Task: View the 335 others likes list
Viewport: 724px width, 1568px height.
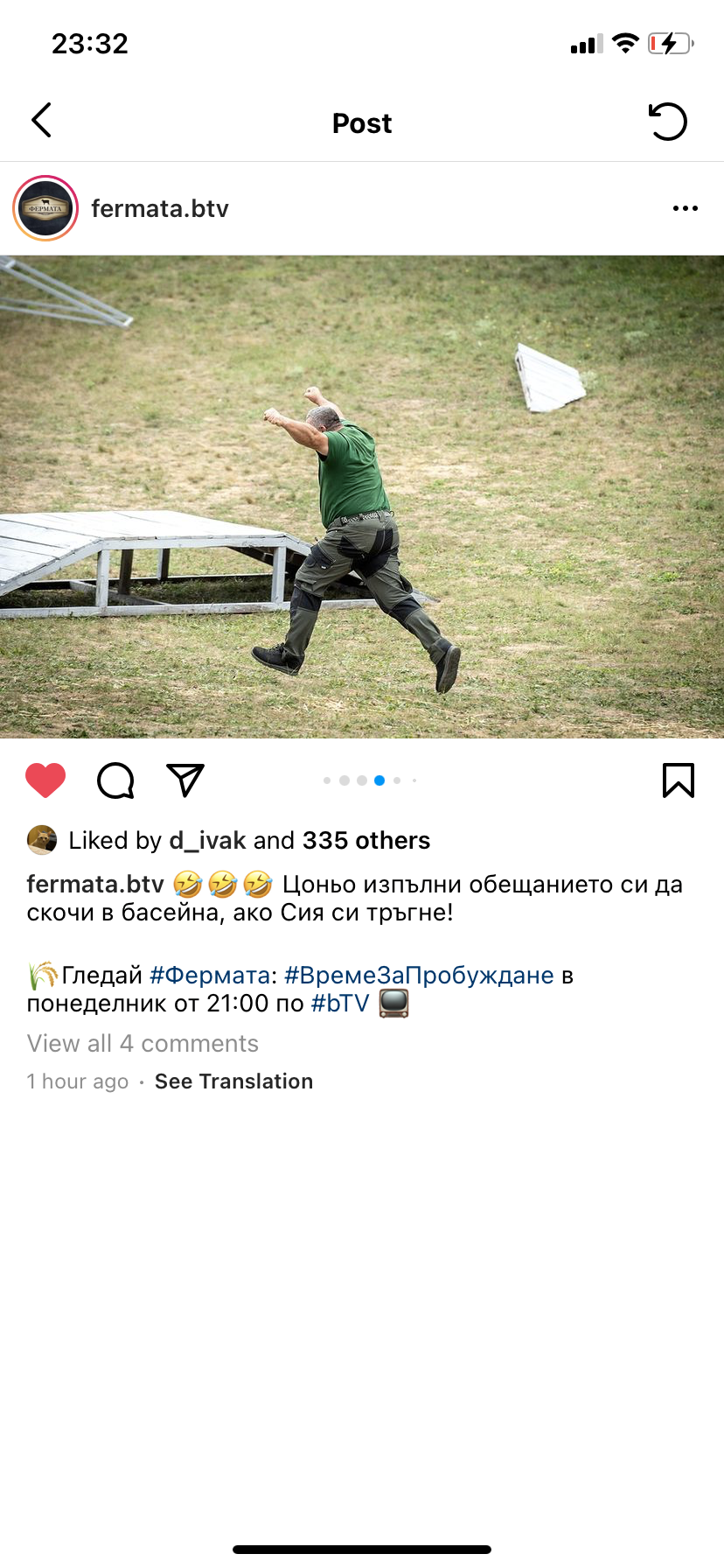Action: pyautogui.click(x=366, y=841)
